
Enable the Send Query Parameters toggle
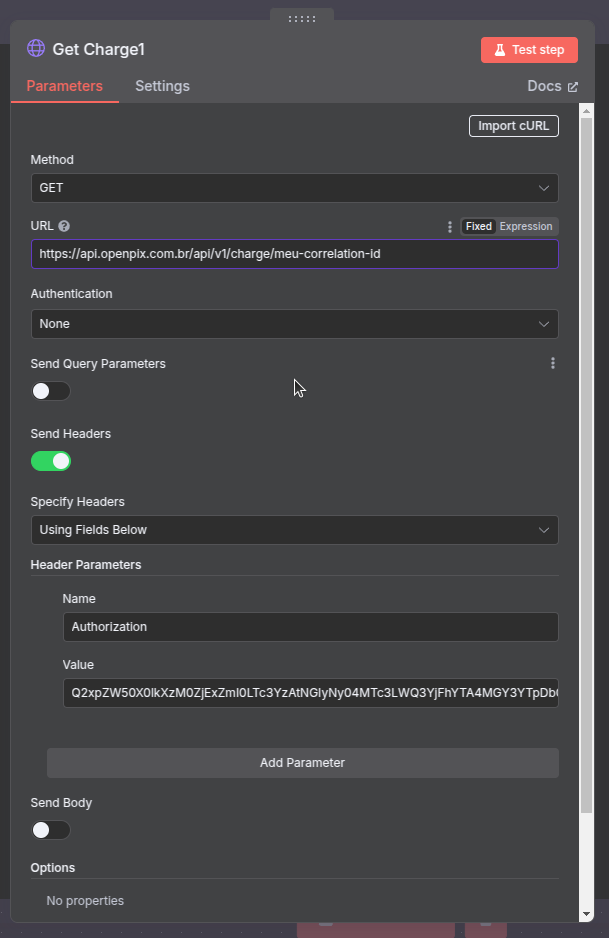pyautogui.click(x=50, y=391)
